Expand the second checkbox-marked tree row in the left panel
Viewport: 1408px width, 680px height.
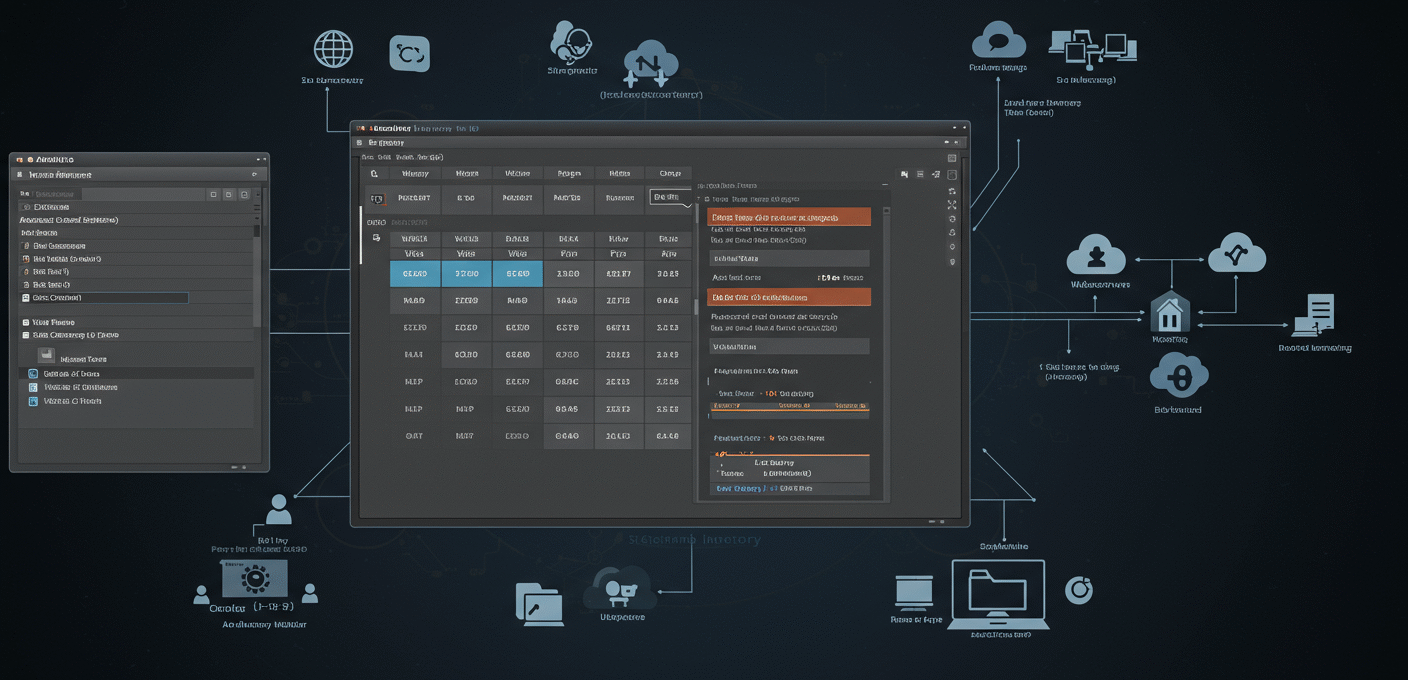[26, 336]
